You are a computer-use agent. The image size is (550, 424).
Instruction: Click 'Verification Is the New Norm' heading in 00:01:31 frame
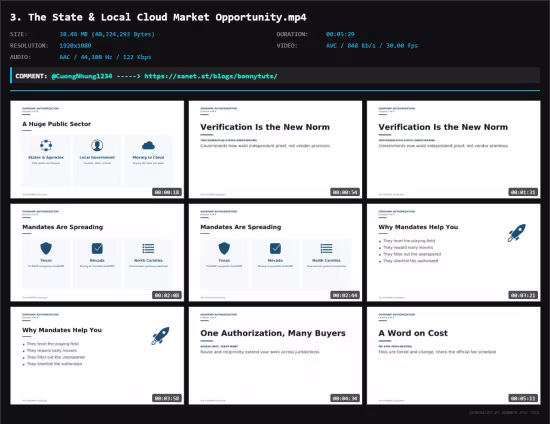443,127
